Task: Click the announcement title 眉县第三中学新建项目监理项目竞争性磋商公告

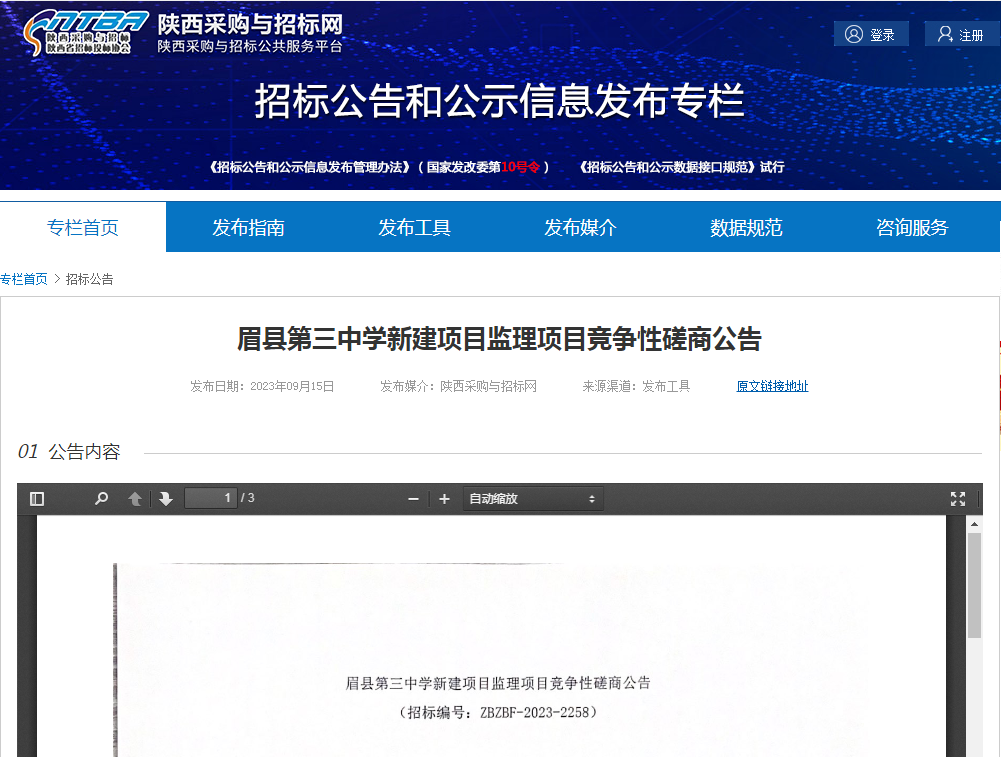Action: (499, 339)
